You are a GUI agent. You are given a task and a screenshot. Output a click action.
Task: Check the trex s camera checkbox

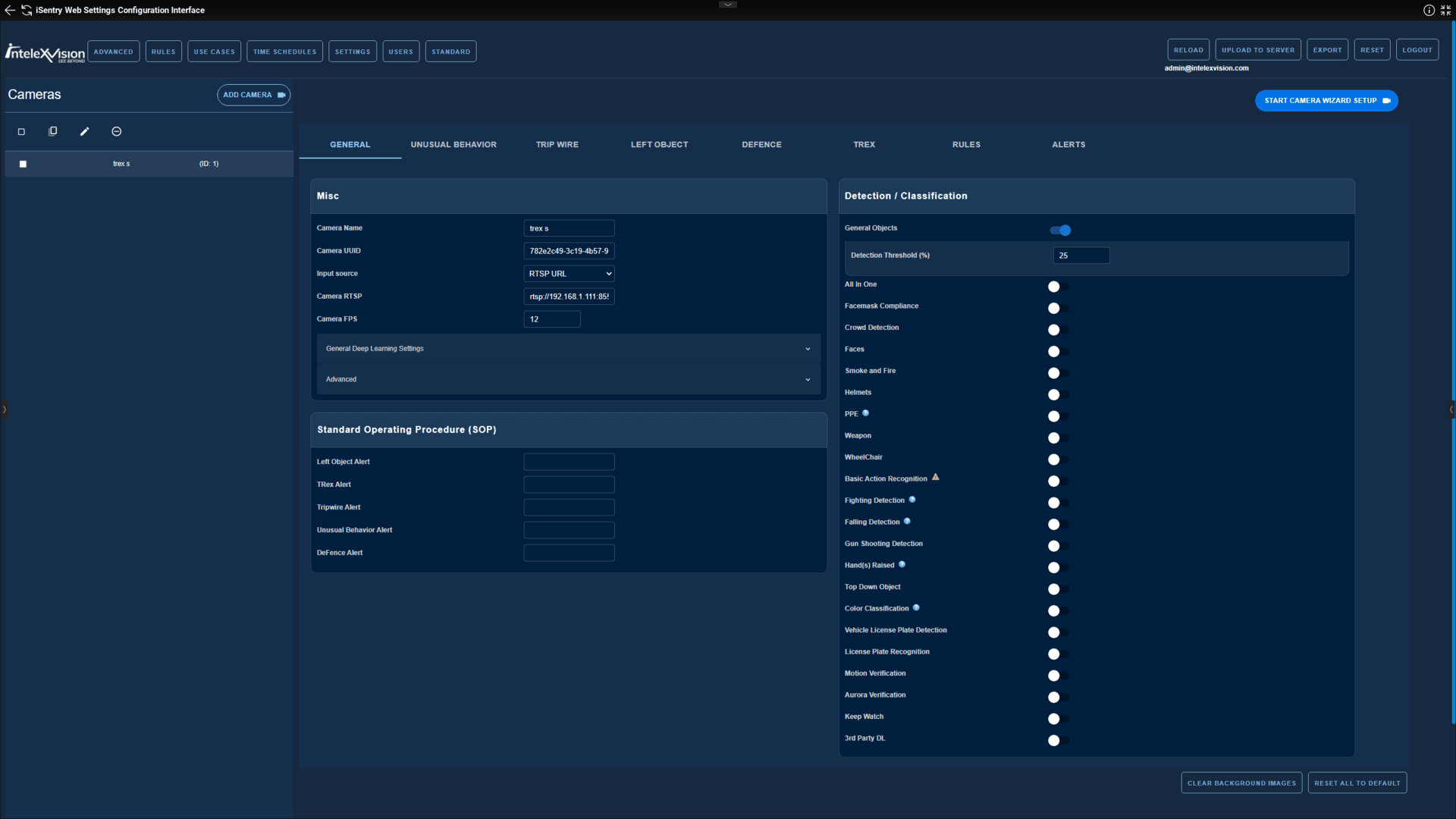click(23, 164)
